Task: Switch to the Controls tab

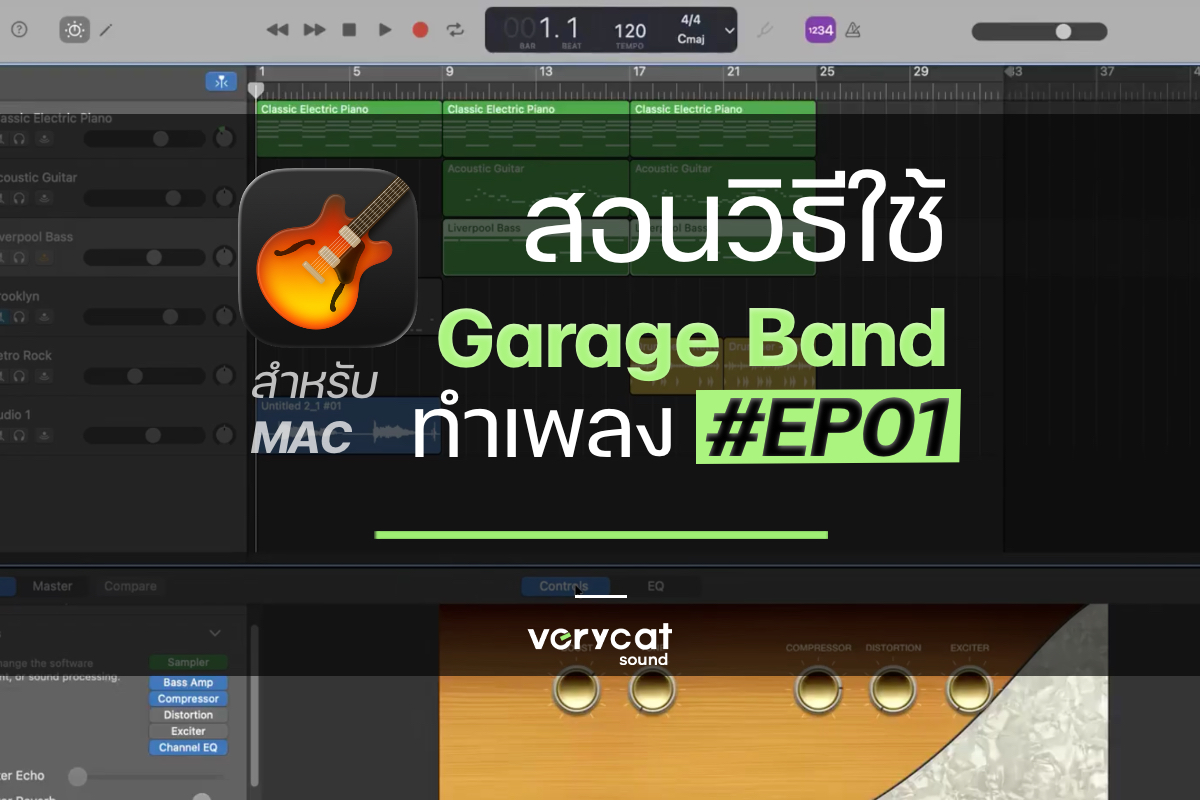Action: coord(564,586)
